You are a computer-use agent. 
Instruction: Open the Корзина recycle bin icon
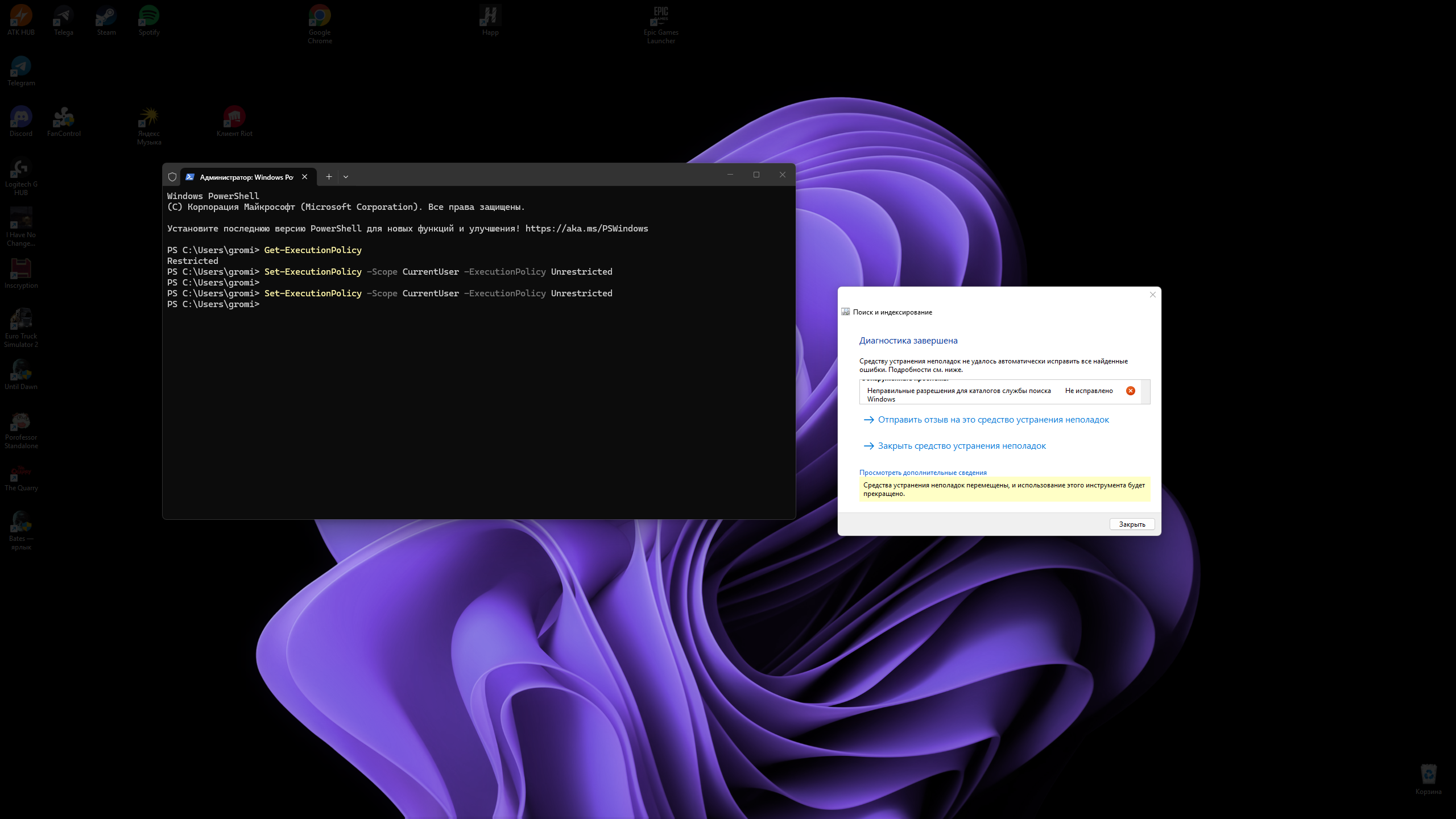point(1428,780)
